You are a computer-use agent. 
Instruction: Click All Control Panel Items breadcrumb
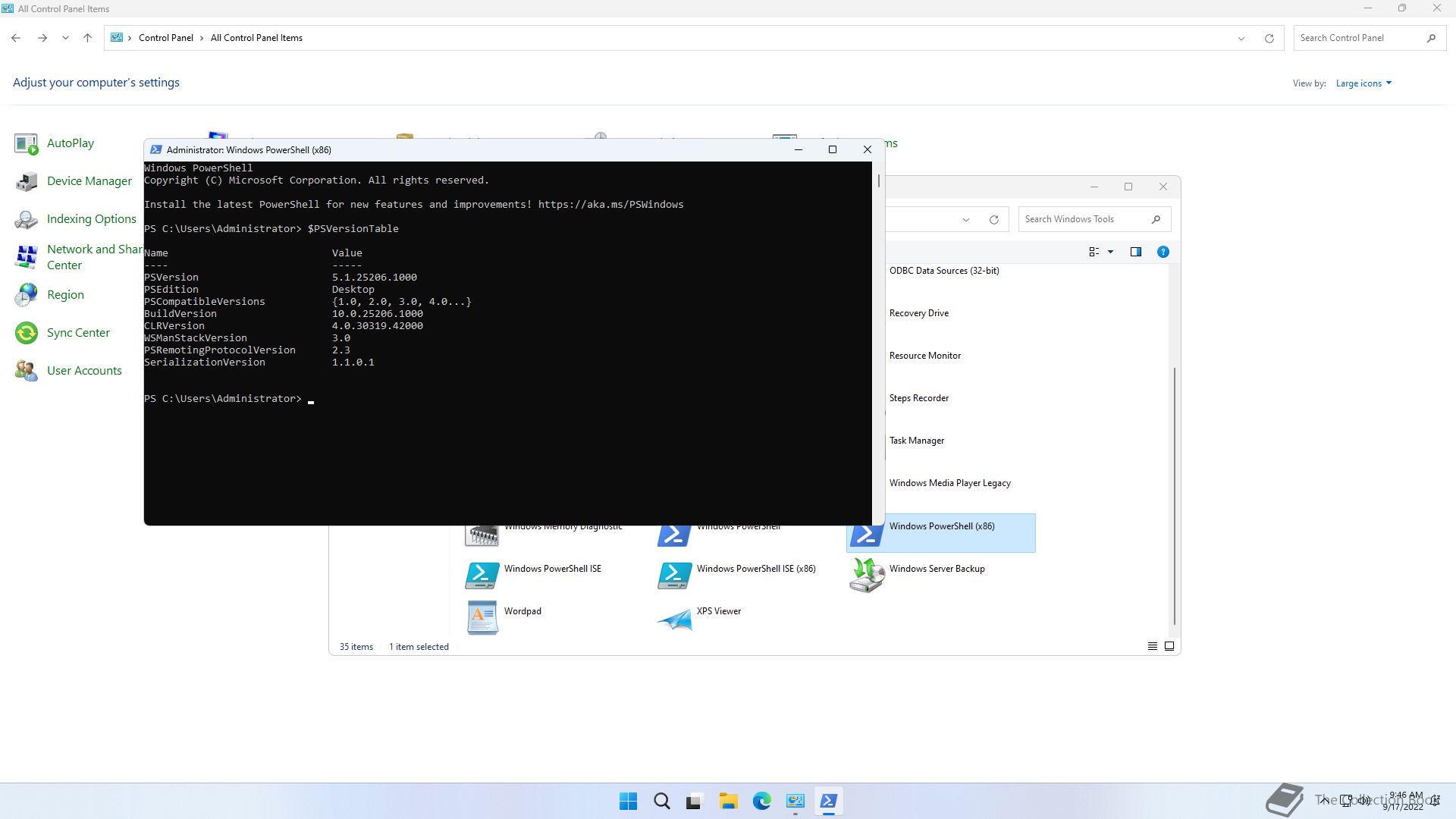tap(256, 38)
